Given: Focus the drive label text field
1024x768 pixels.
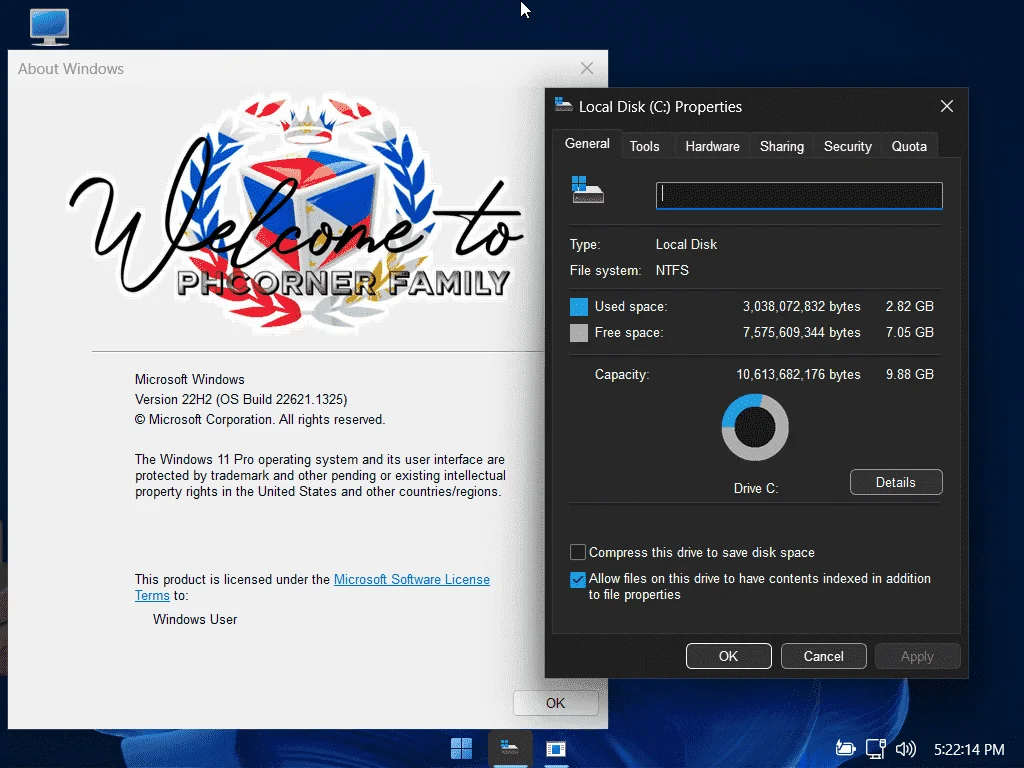Looking at the screenshot, I should pyautogui.click(x=799, y=195).
